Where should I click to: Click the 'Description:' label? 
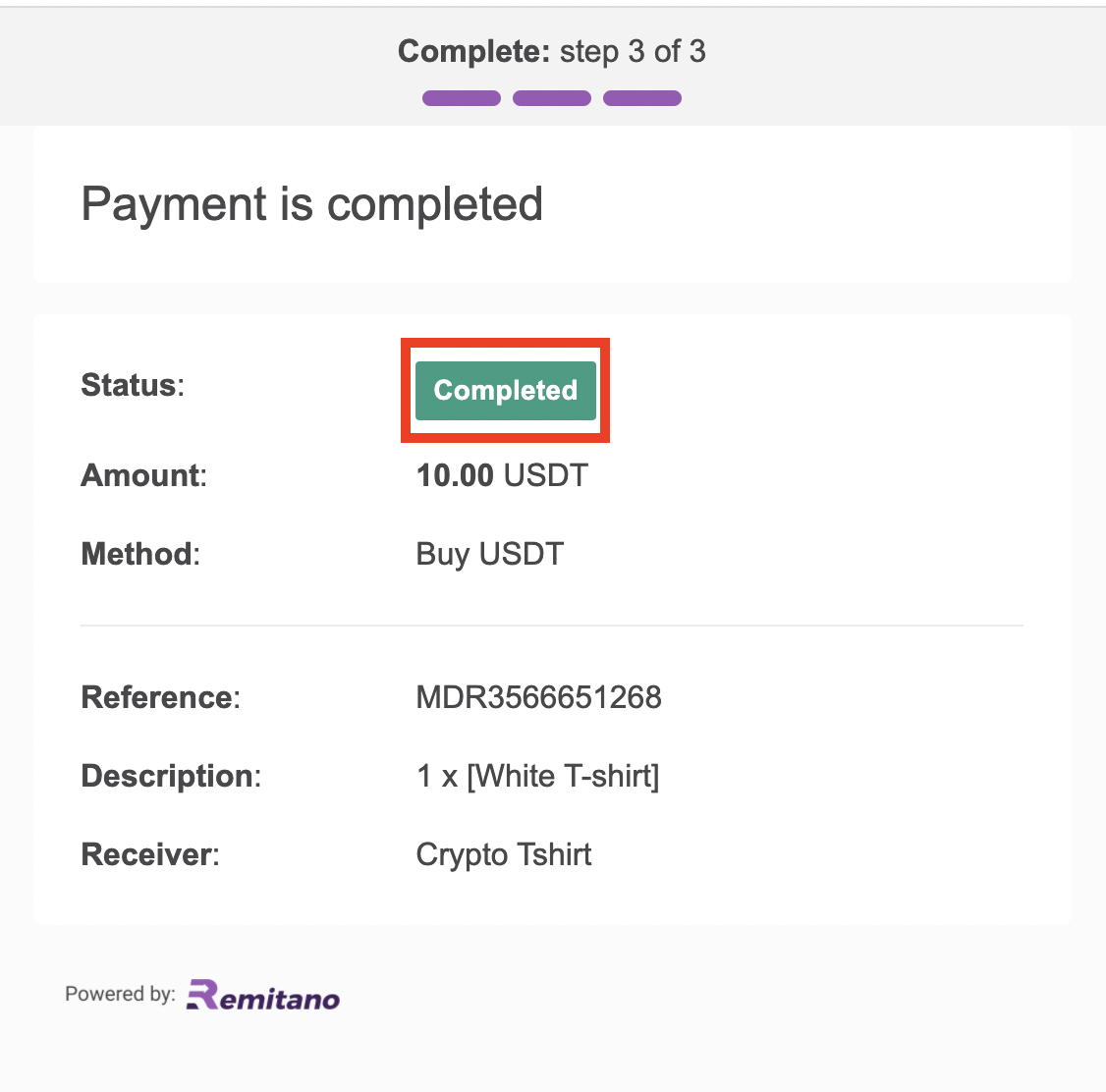pyautogui.click(x=172, y=776)
